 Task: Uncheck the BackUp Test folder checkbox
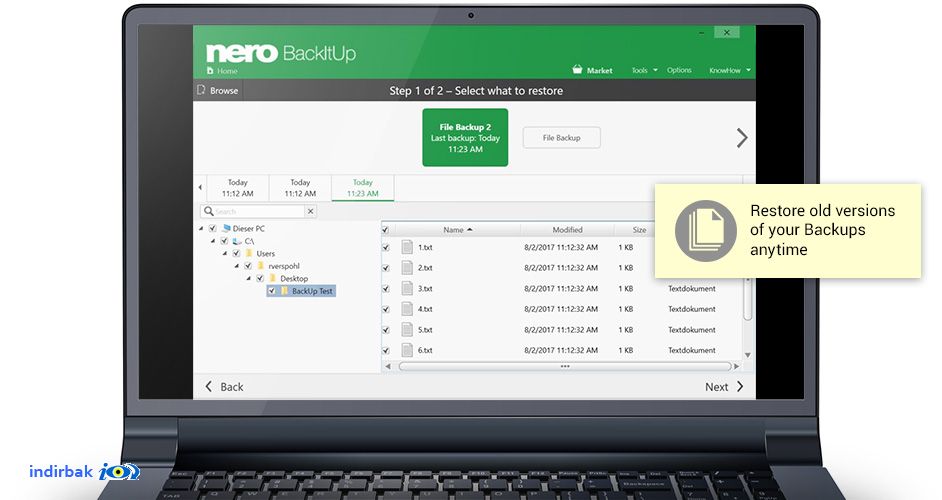[x=272, y=291]
